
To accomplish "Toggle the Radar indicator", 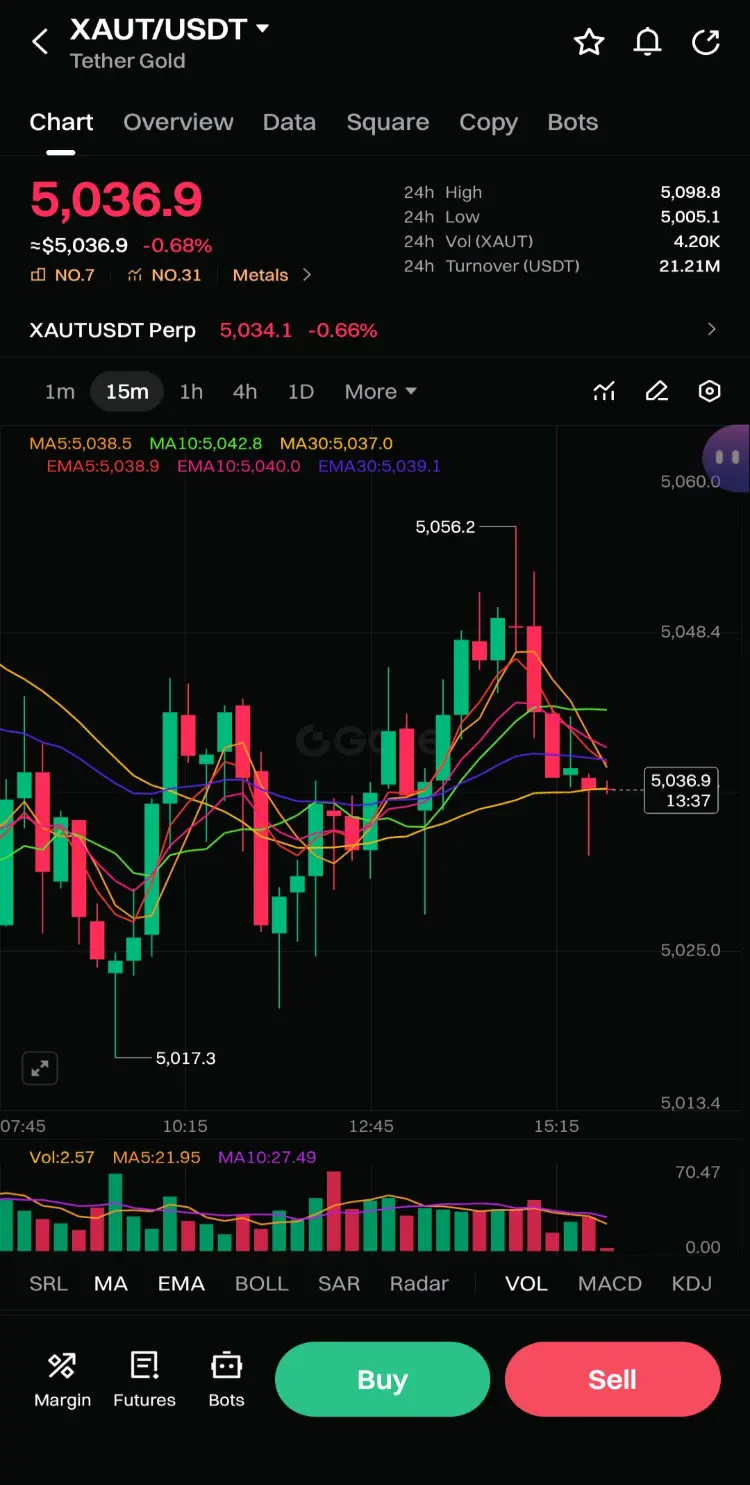I will click(419, 1284).
